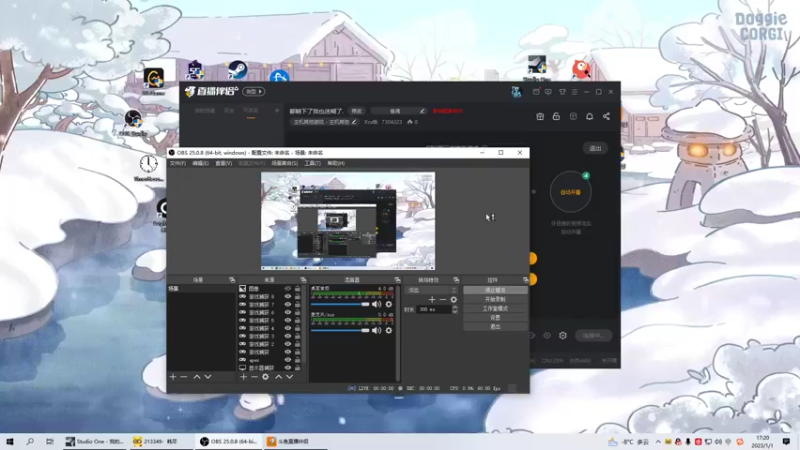Add a new scene with plus icon in Scenes panel
Screen dimensions: 800x450
[x=173, y=377]
